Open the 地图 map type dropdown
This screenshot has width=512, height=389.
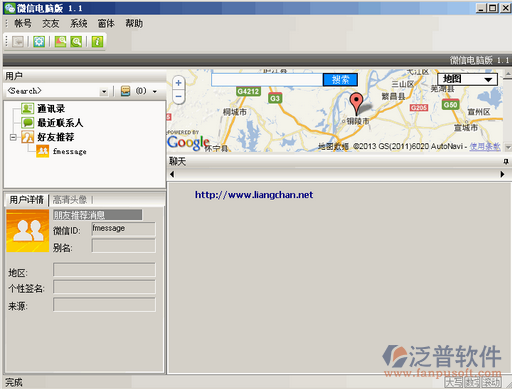click(x=467, y=79)
